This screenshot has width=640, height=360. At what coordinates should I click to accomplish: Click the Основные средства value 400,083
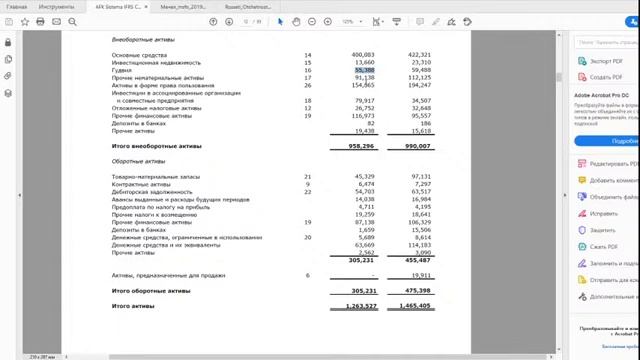click(363, 54)
